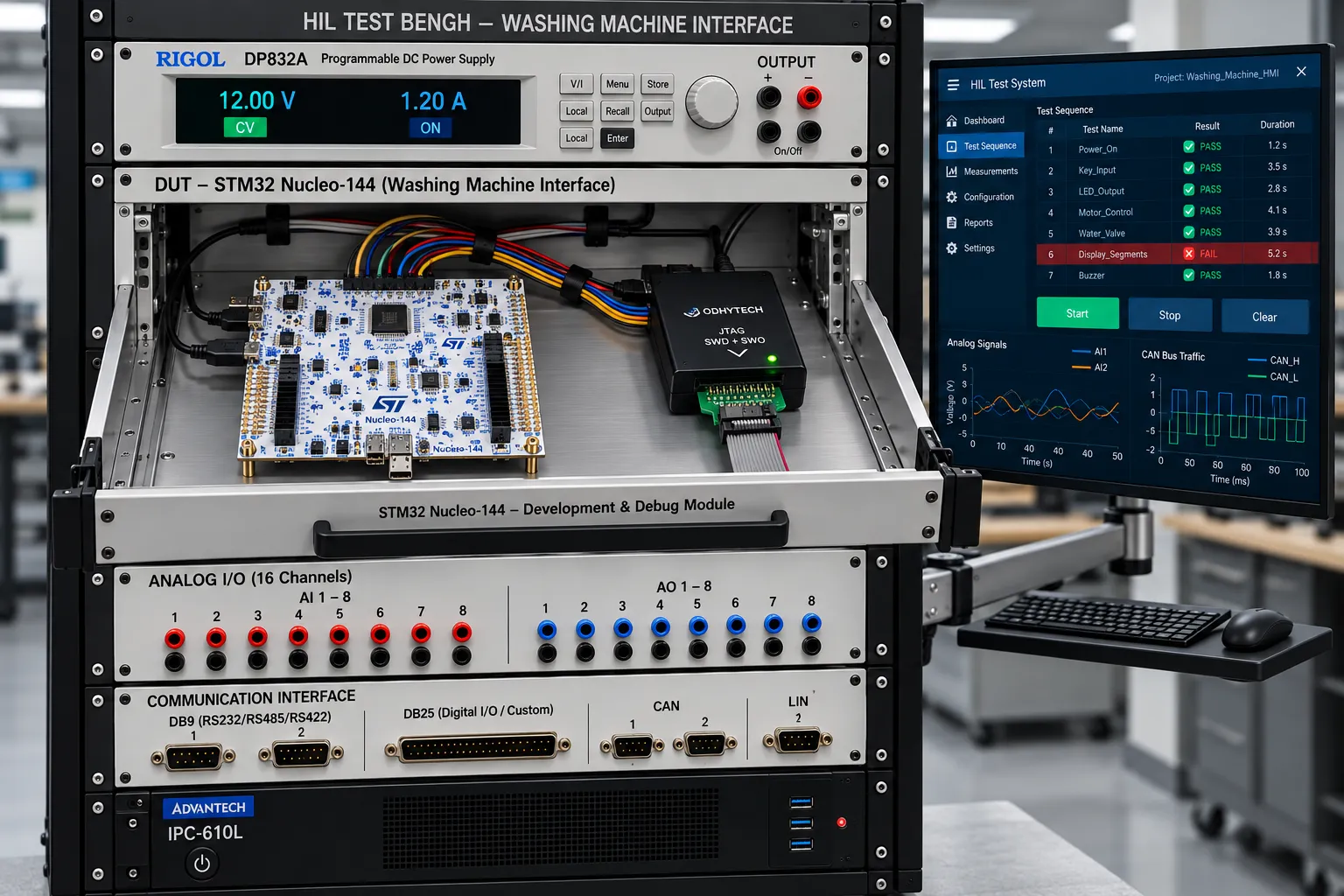Toggle CAN_H legend in CAN Bus Traffic

[1273, 360]
